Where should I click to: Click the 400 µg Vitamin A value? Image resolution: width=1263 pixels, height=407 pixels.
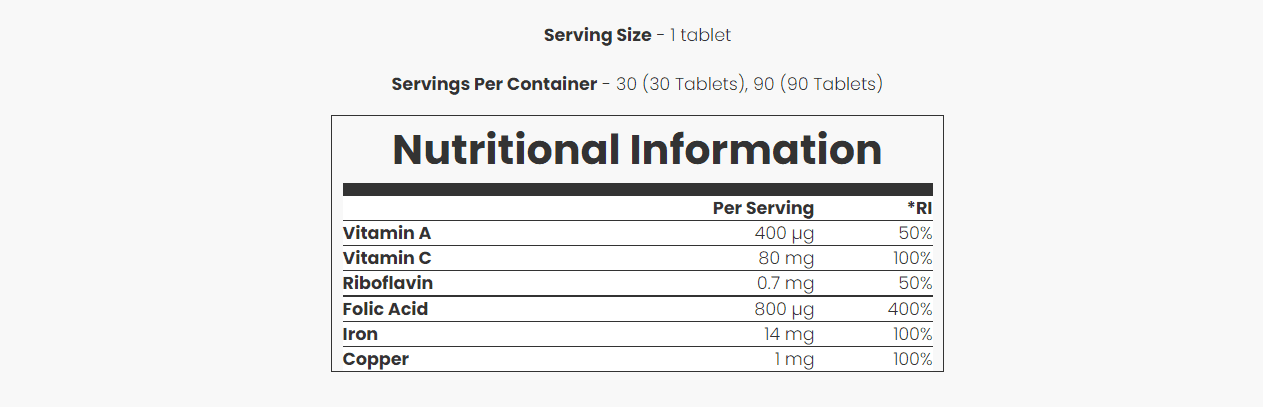coord(784,233)
